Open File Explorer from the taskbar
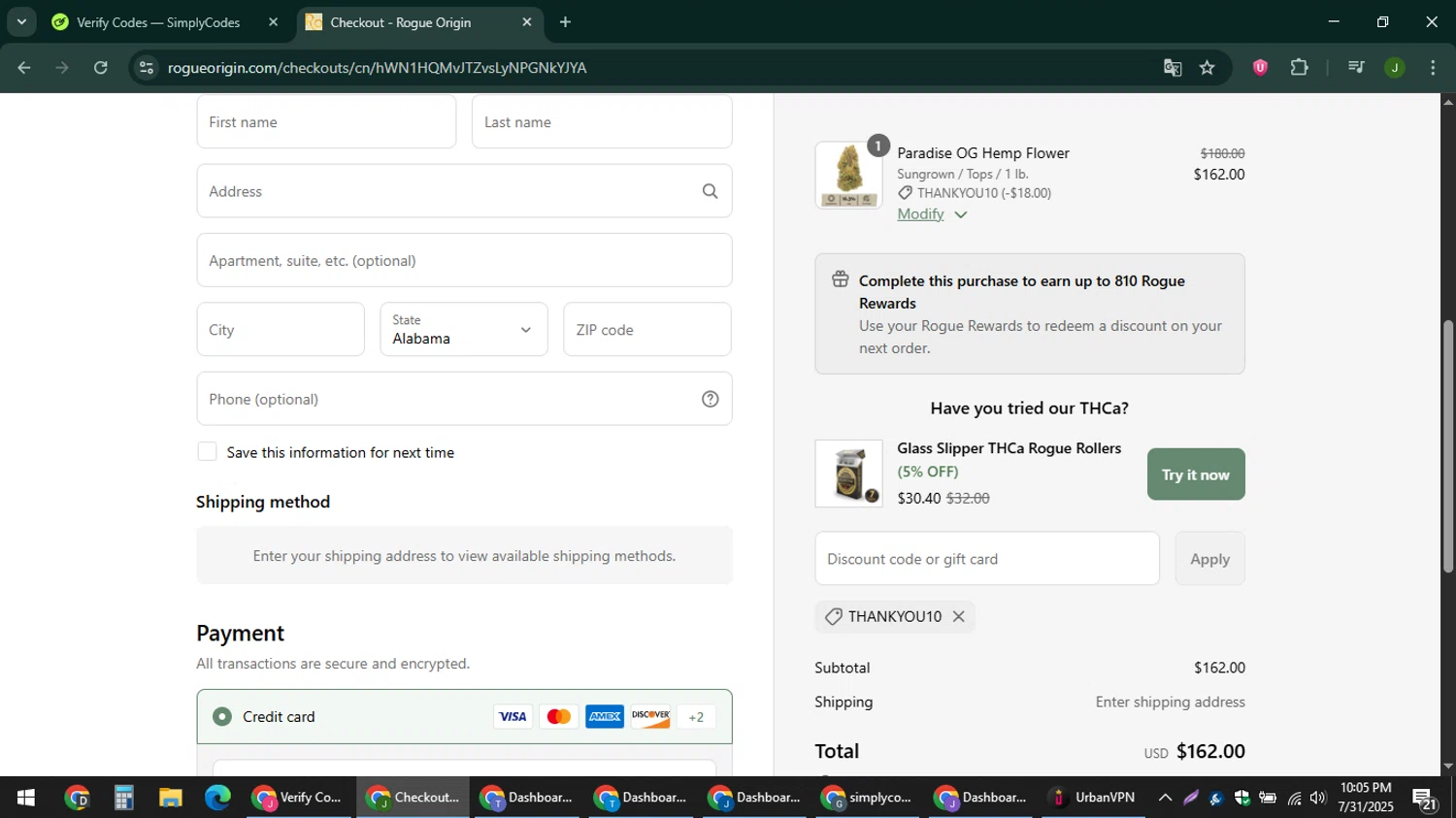Screen dimensions: 1456x818 (171, 798)
